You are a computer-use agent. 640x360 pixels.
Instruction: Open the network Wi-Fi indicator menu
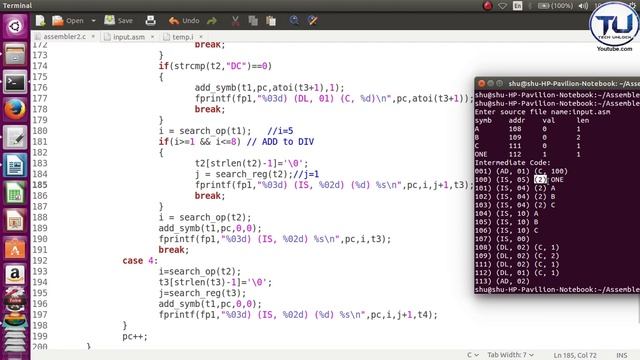coord(502,6)
